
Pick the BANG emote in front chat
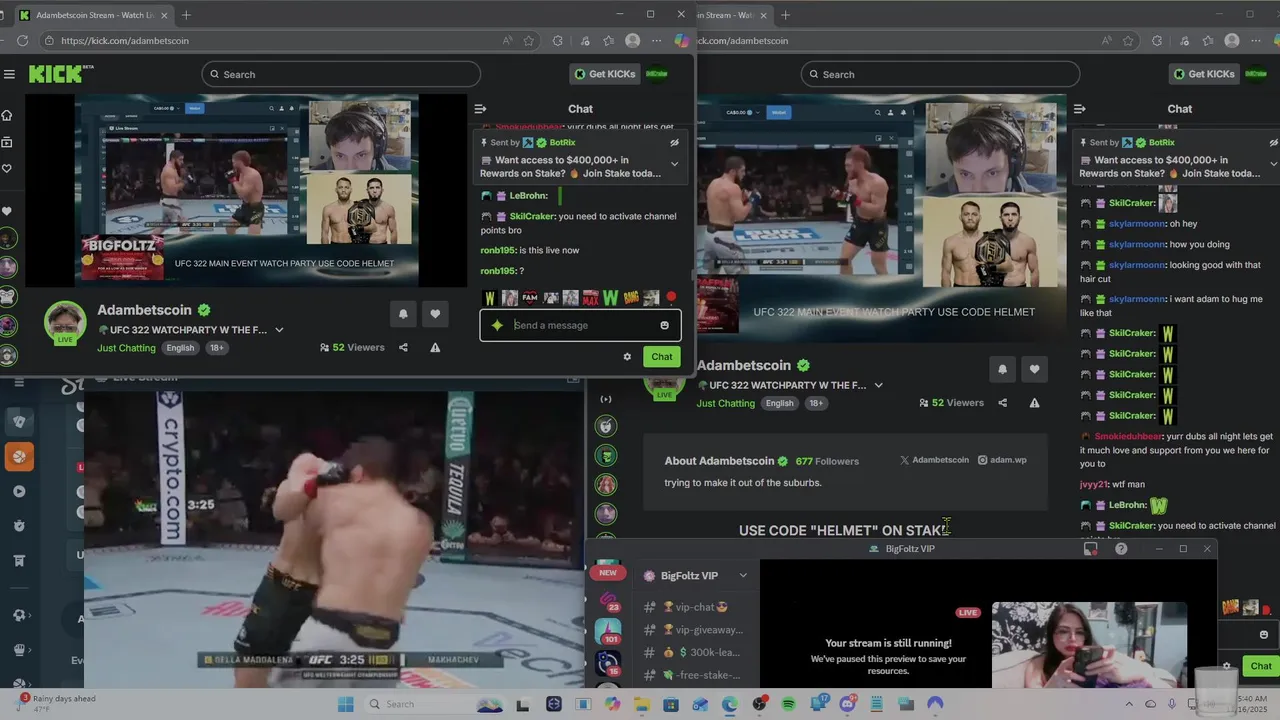click(631, 298)
